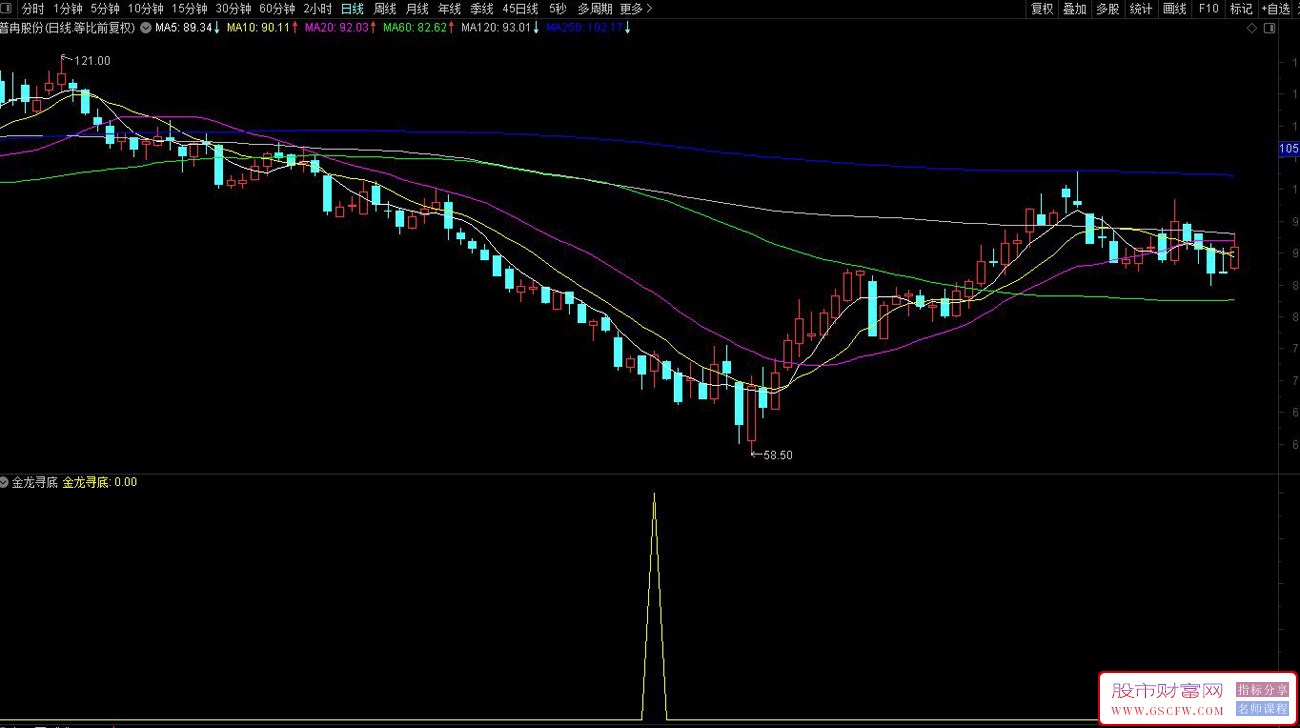Click the 标记 mark button
This screenshot has width=1300, height=728.
pos(1241,8)
